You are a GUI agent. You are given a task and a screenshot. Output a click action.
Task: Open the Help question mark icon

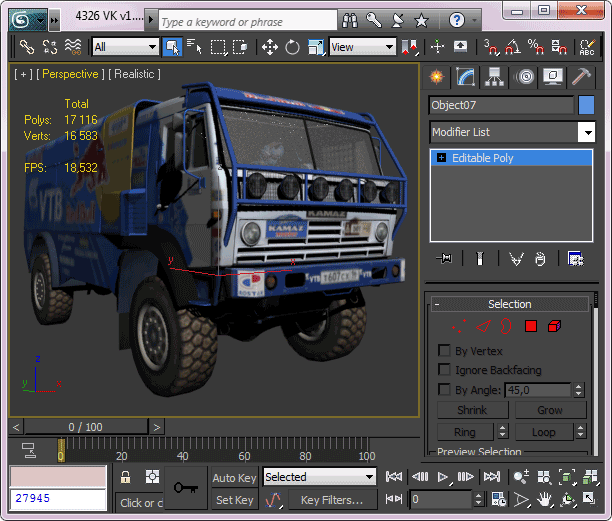point(457,20)
